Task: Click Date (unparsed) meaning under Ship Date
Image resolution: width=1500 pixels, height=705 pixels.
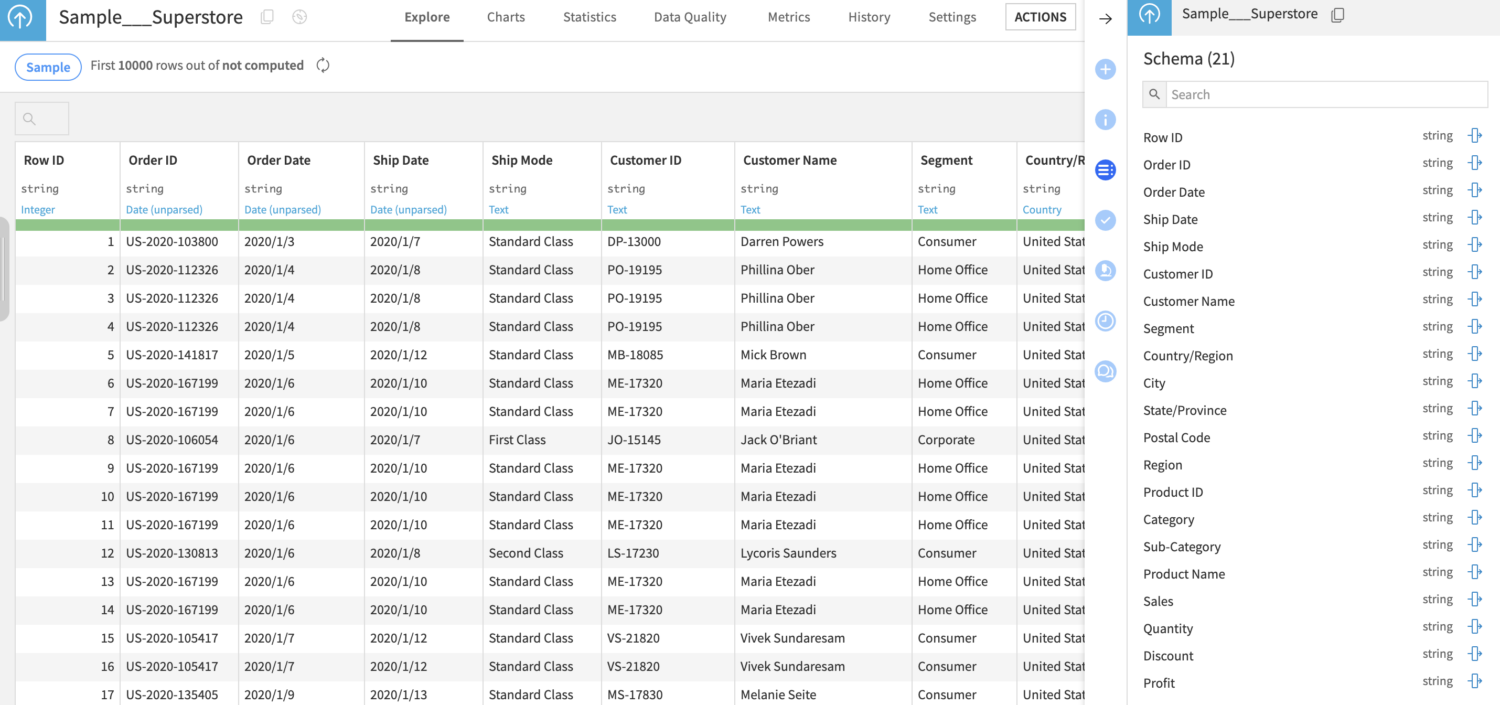Action: pyautogui.click(x=408, y=210)
